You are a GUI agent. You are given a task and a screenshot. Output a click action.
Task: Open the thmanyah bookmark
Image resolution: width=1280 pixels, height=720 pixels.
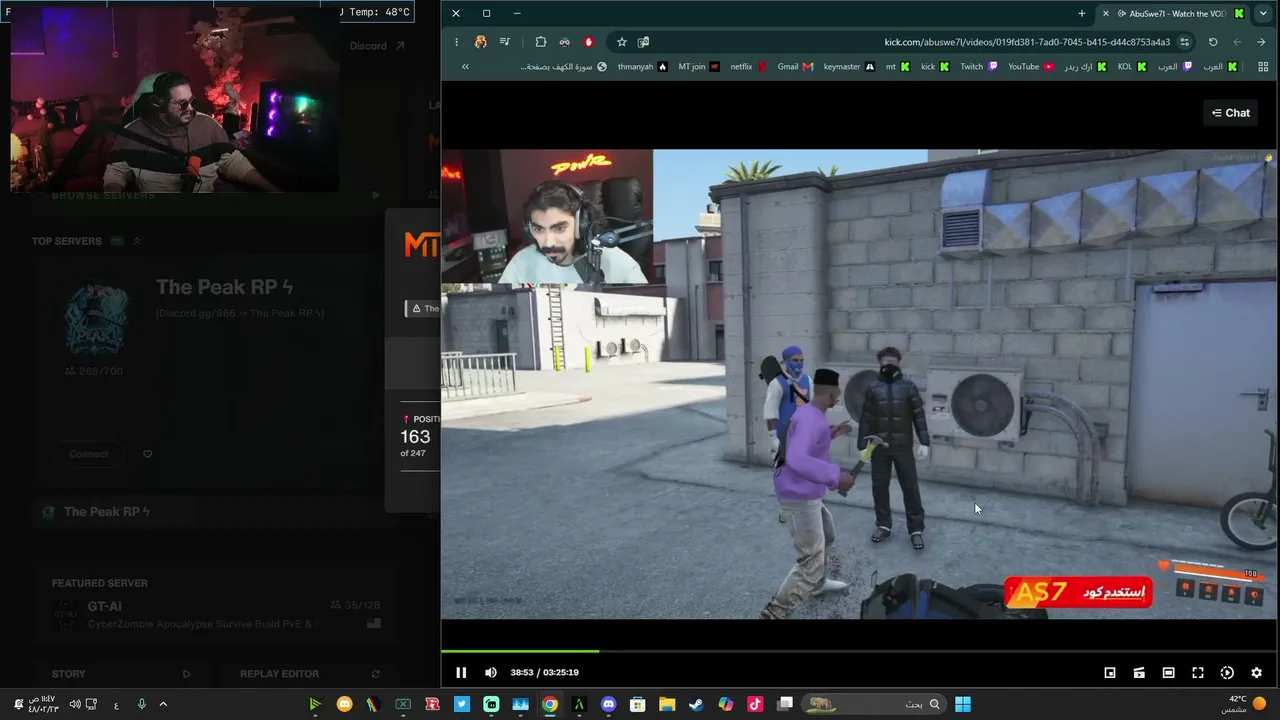point(642,67)
